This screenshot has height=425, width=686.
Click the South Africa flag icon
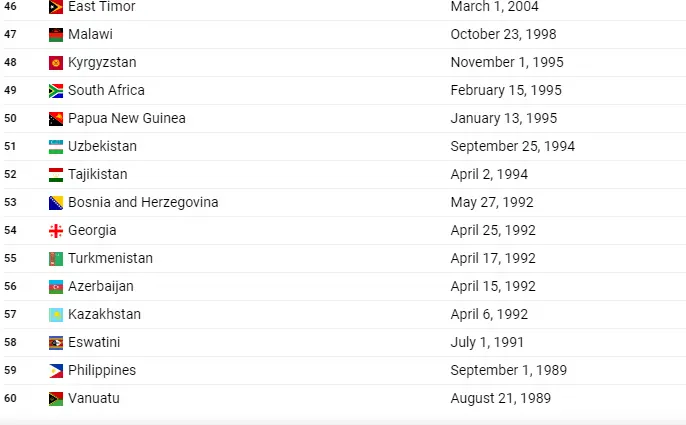click(56, 91)
